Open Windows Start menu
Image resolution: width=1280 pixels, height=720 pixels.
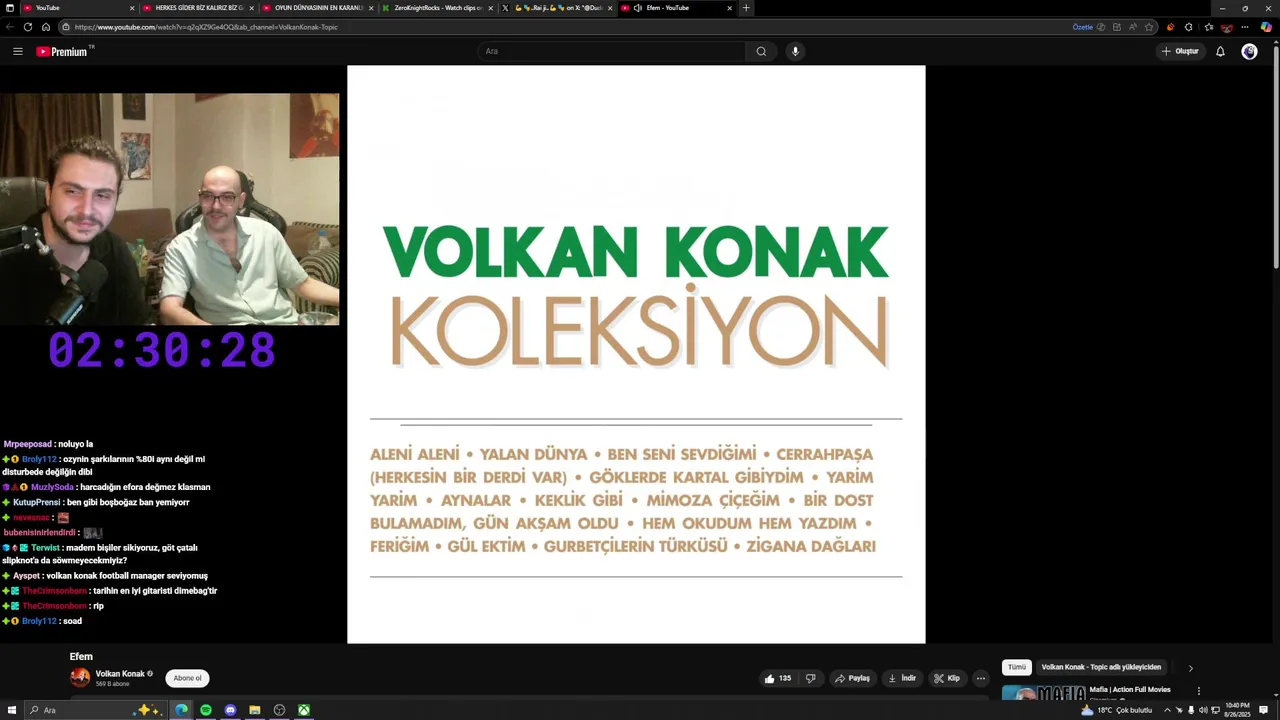(x=12, y=710)
